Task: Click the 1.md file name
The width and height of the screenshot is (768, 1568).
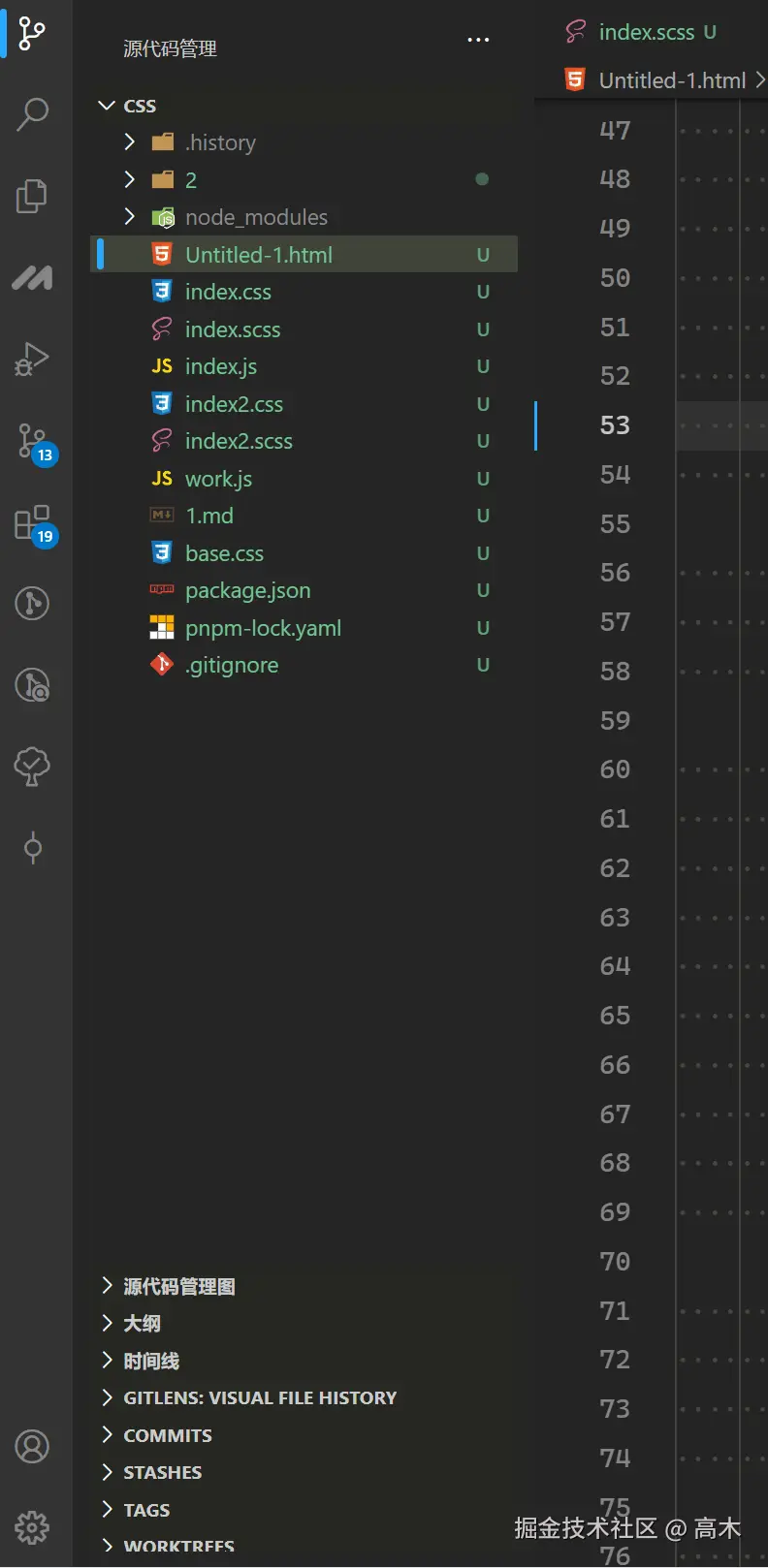Action: pos(209,516)
